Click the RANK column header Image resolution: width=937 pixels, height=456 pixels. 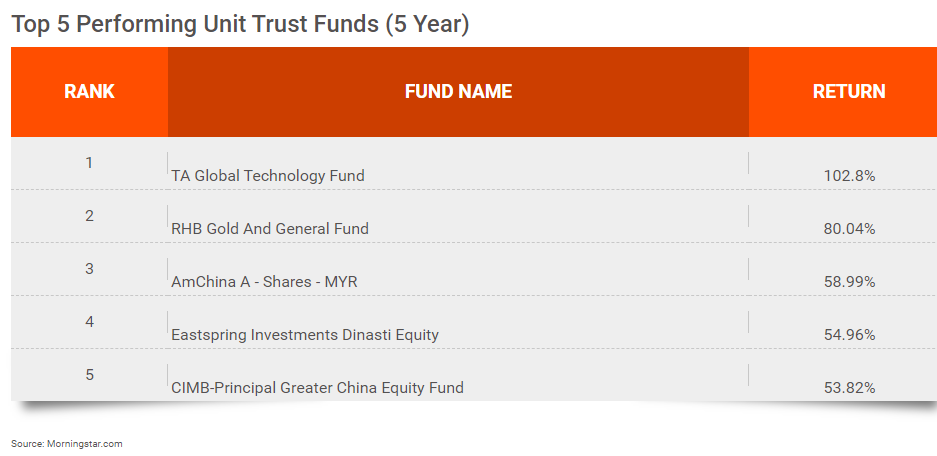click(89, 91)
